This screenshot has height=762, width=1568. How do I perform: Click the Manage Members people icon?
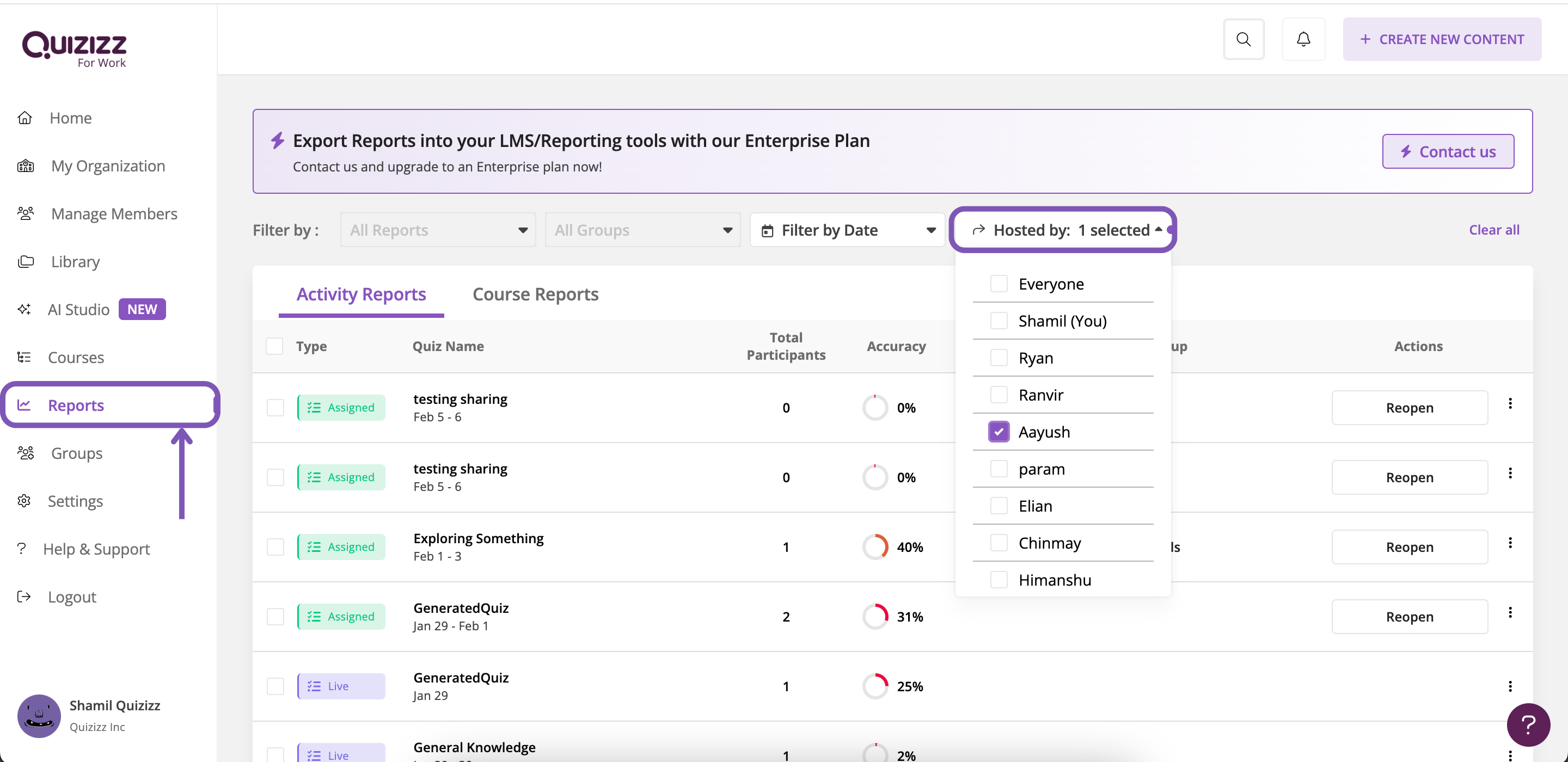tap(26, 213)
